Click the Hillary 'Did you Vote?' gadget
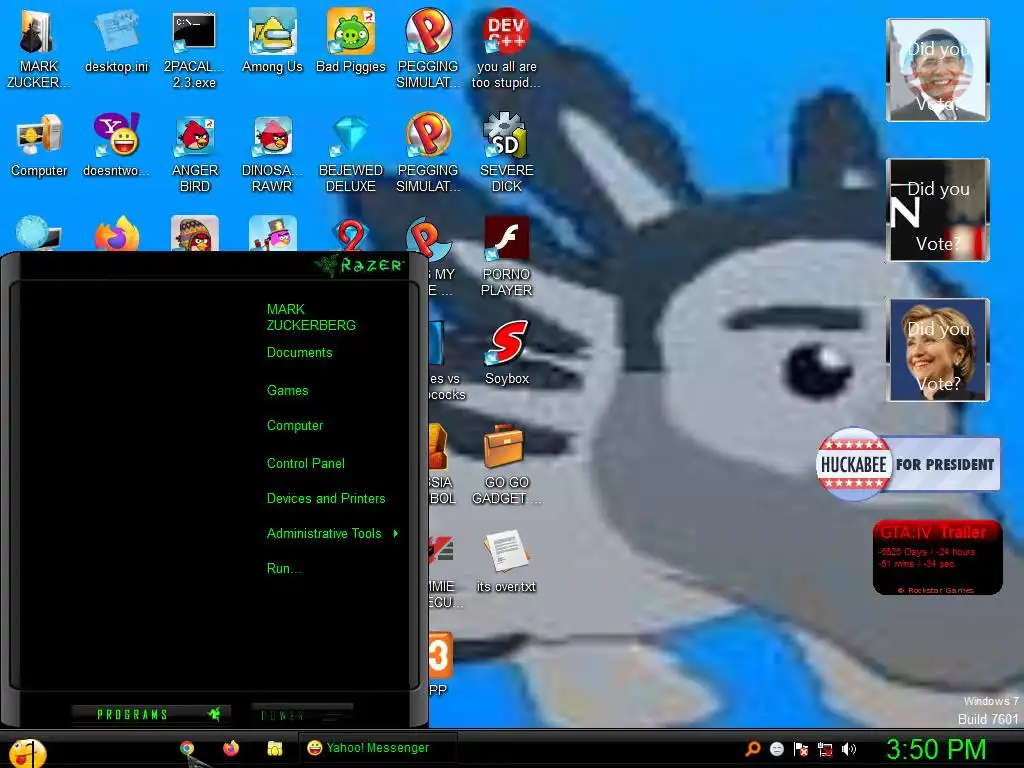 (937, 350)
